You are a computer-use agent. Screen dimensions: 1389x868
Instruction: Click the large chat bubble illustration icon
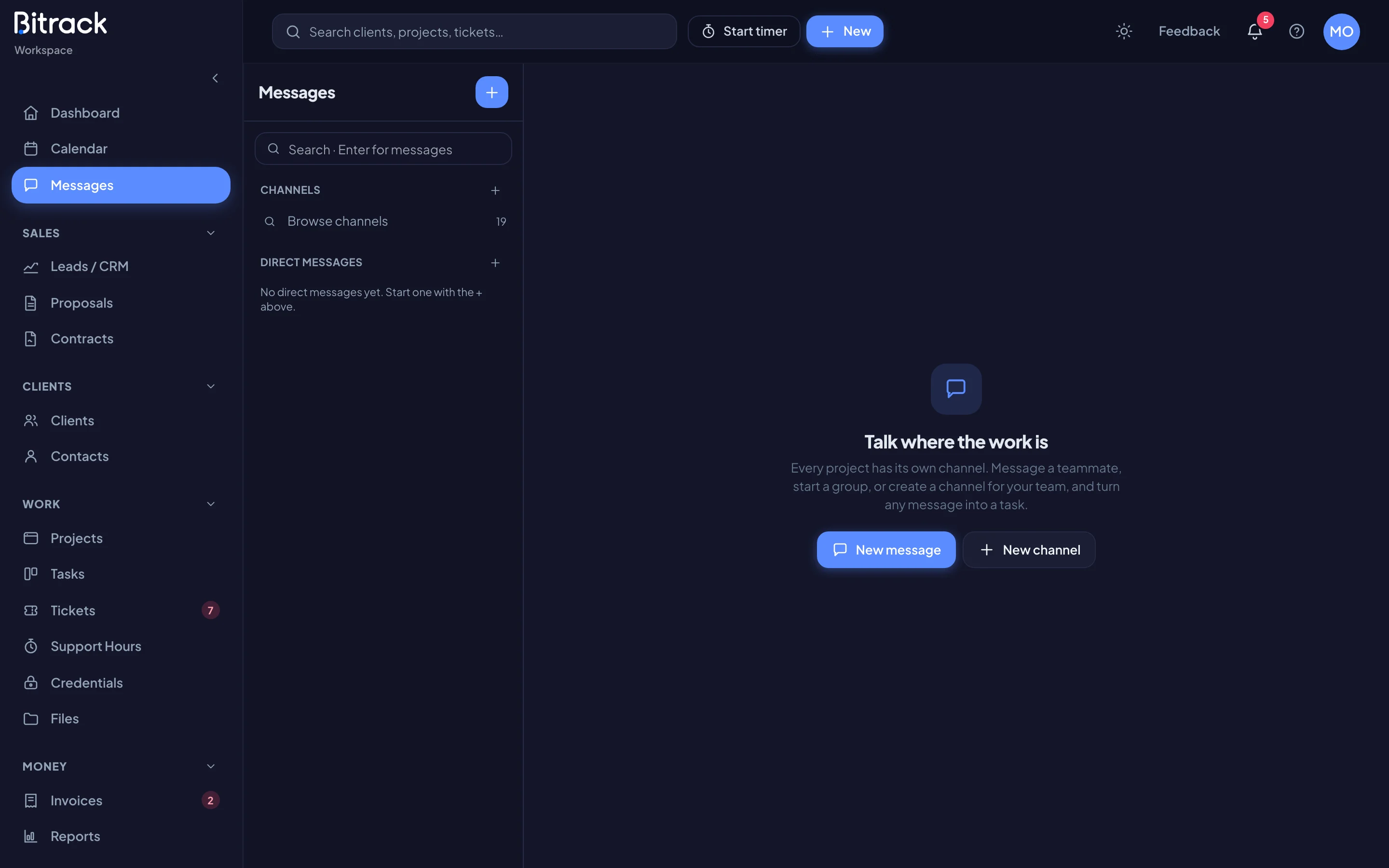pyautogui.click(x=956, y=389)
